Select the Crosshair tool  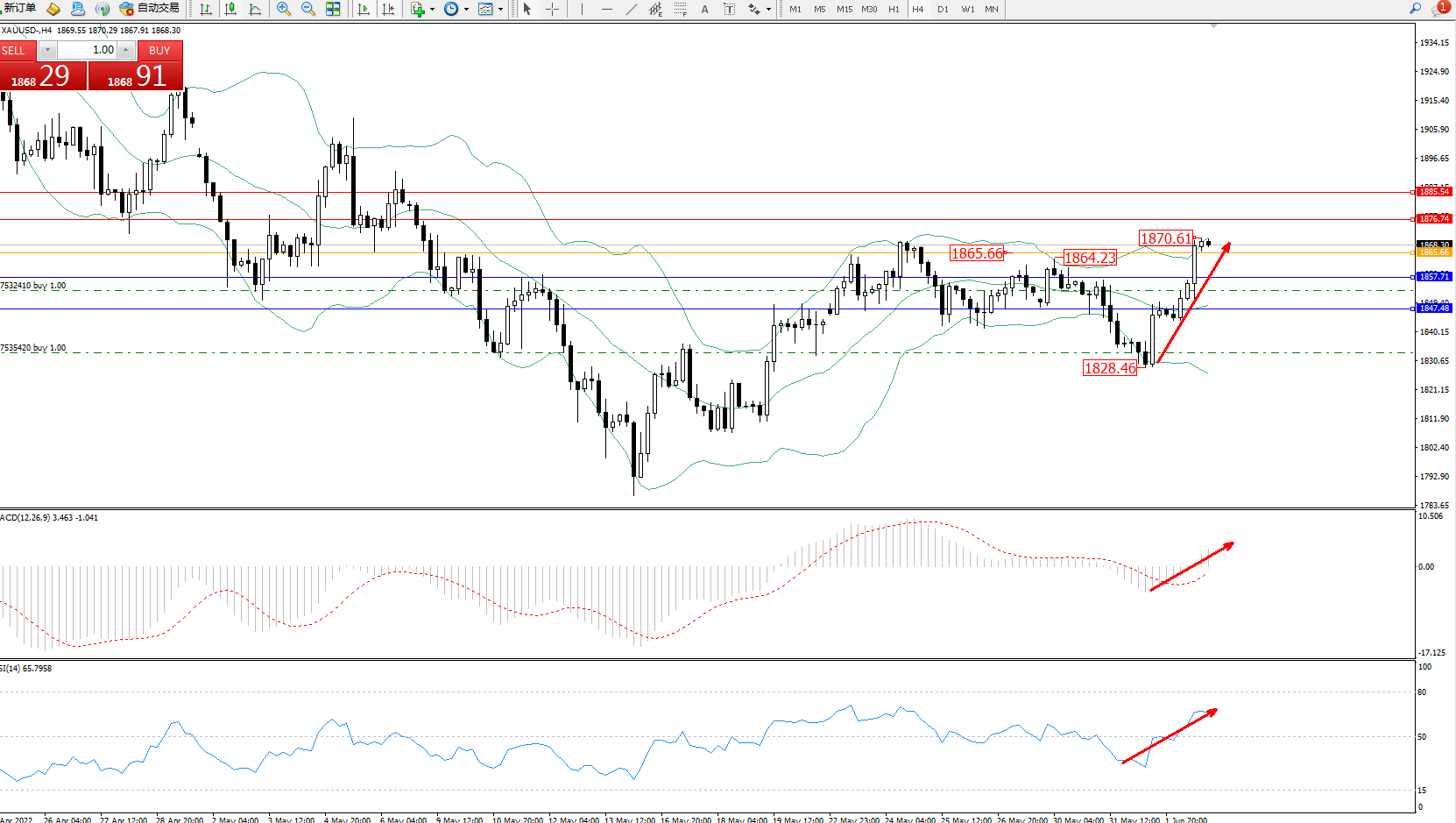[553, 9]
